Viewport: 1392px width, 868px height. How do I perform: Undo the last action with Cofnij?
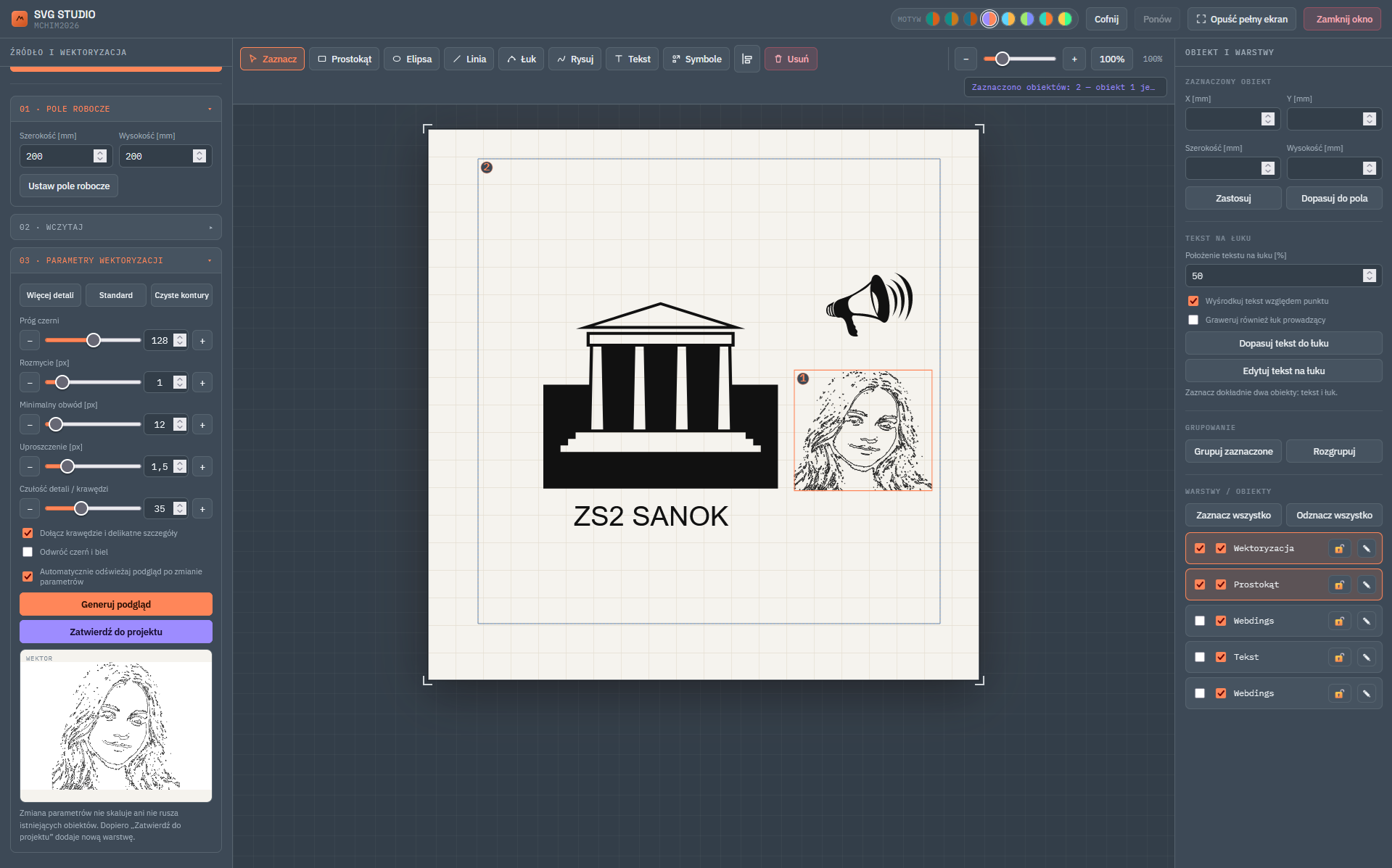(1106, 19)
